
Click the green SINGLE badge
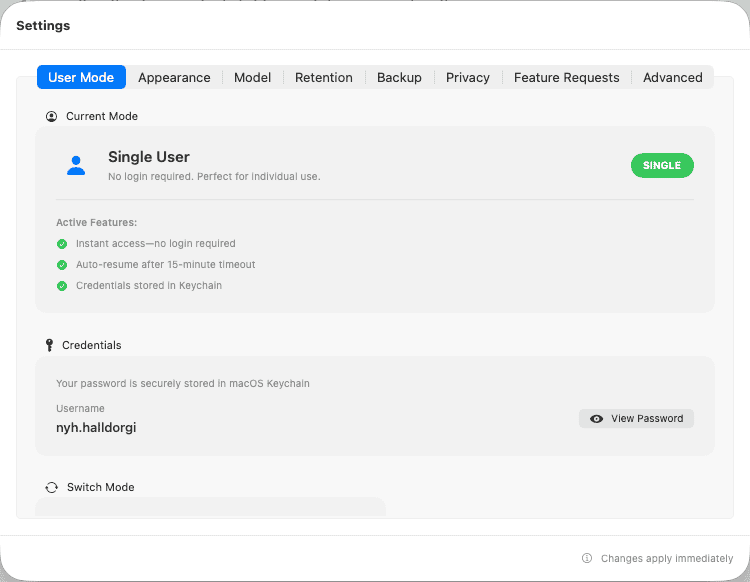pyautogui.click(x=662, y=165)
